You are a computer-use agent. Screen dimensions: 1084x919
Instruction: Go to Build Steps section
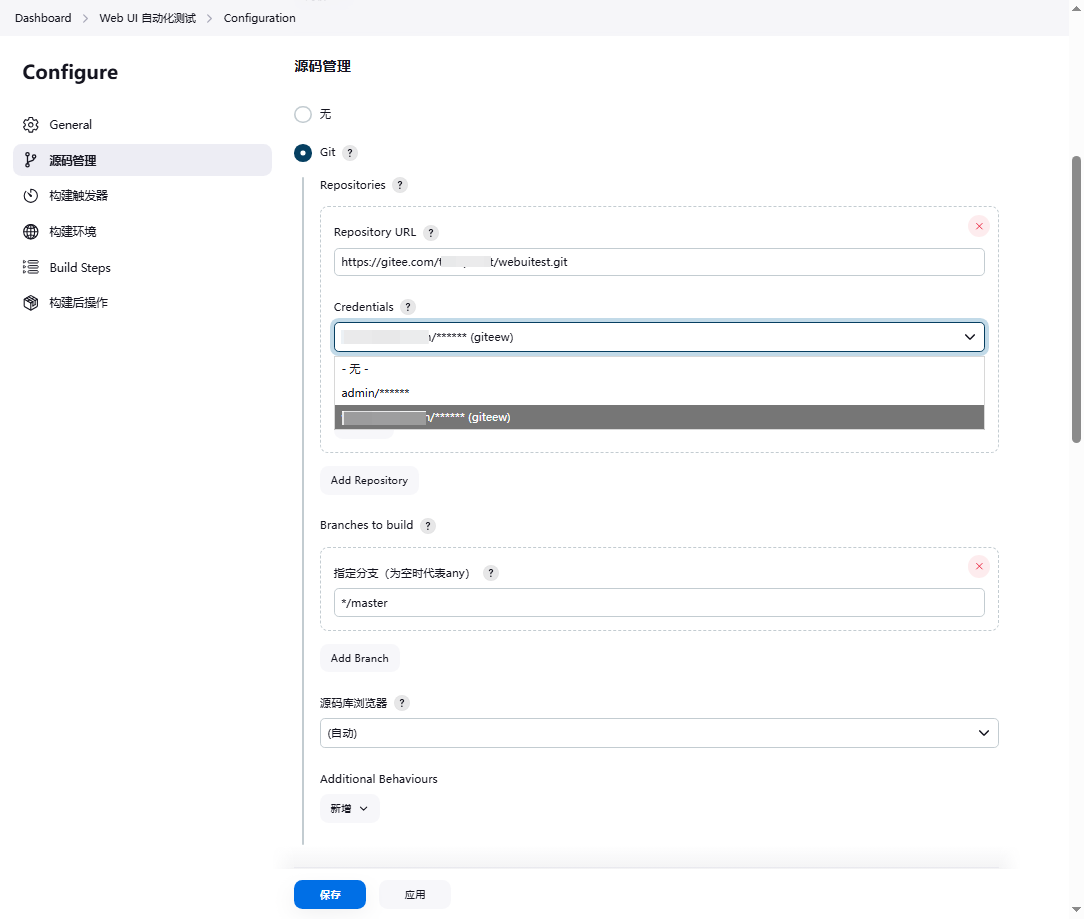click(142, 268)
